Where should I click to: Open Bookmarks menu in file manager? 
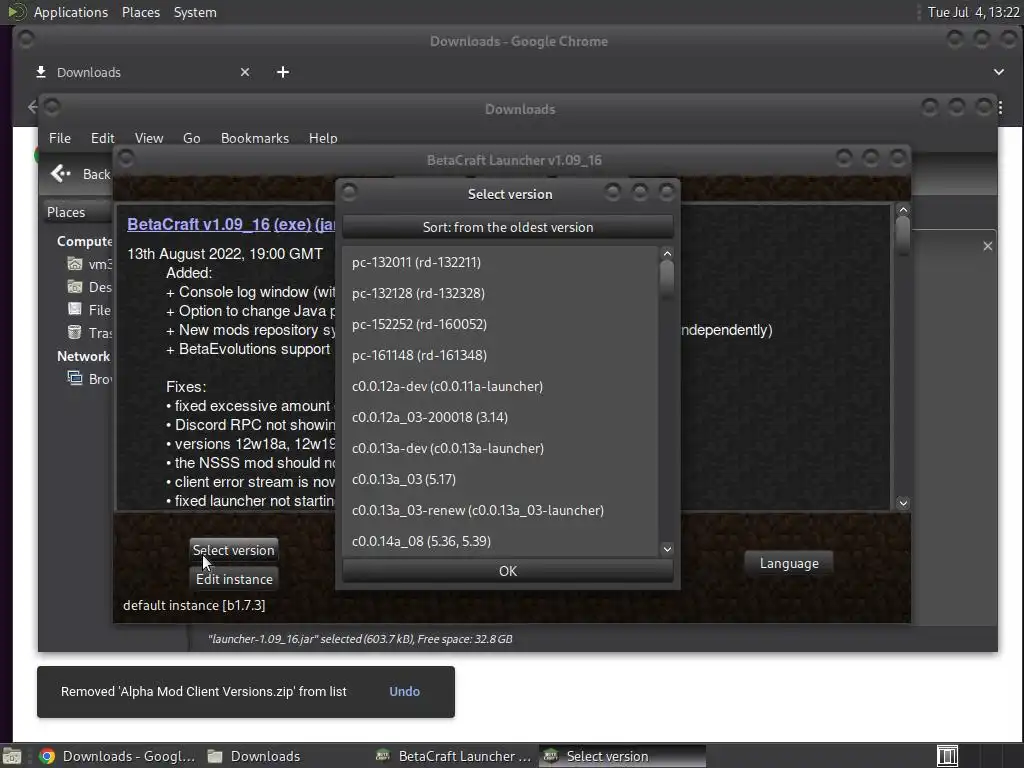(255, 138)
